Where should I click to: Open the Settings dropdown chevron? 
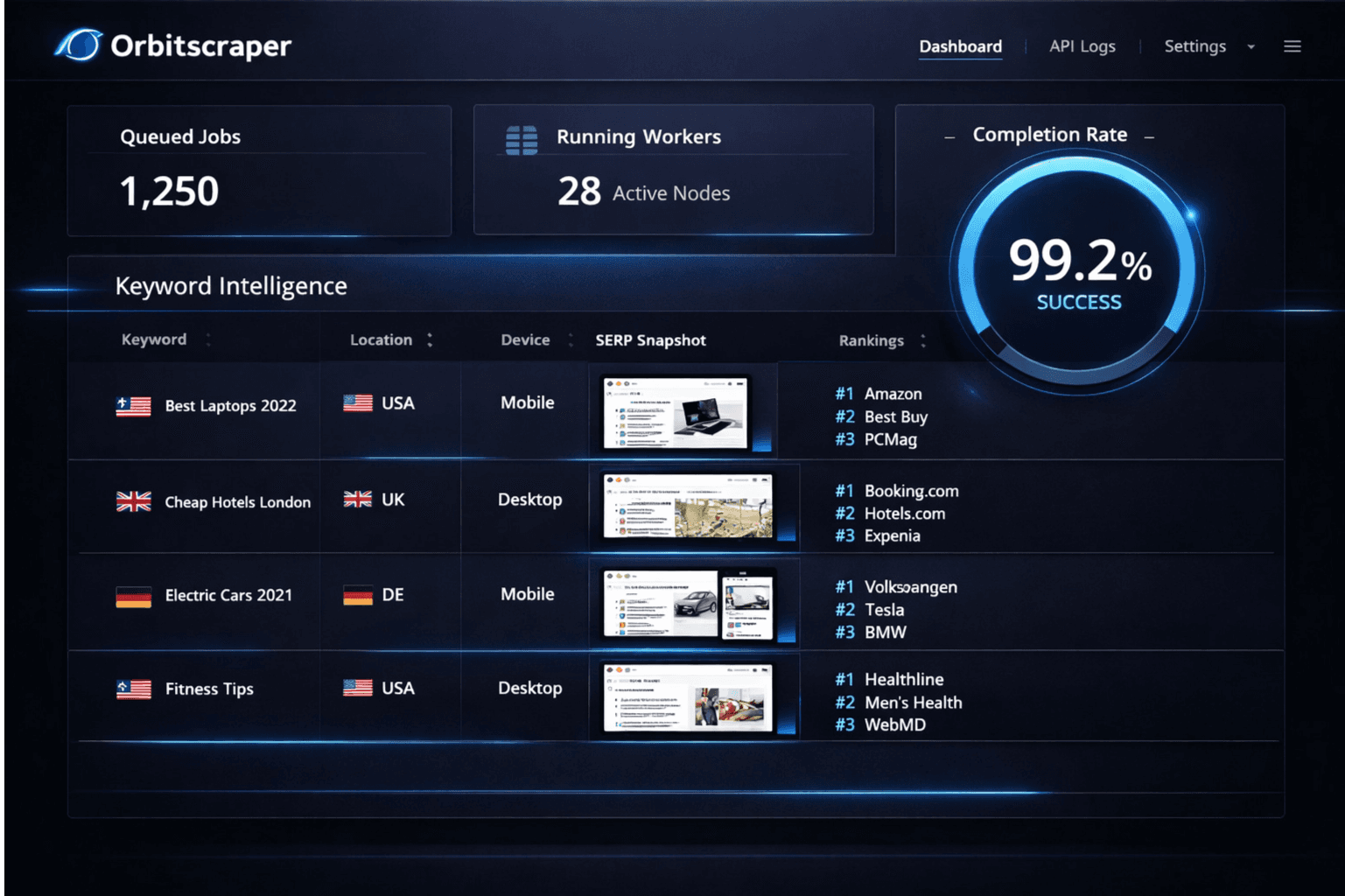click(x=1251, y=46)
